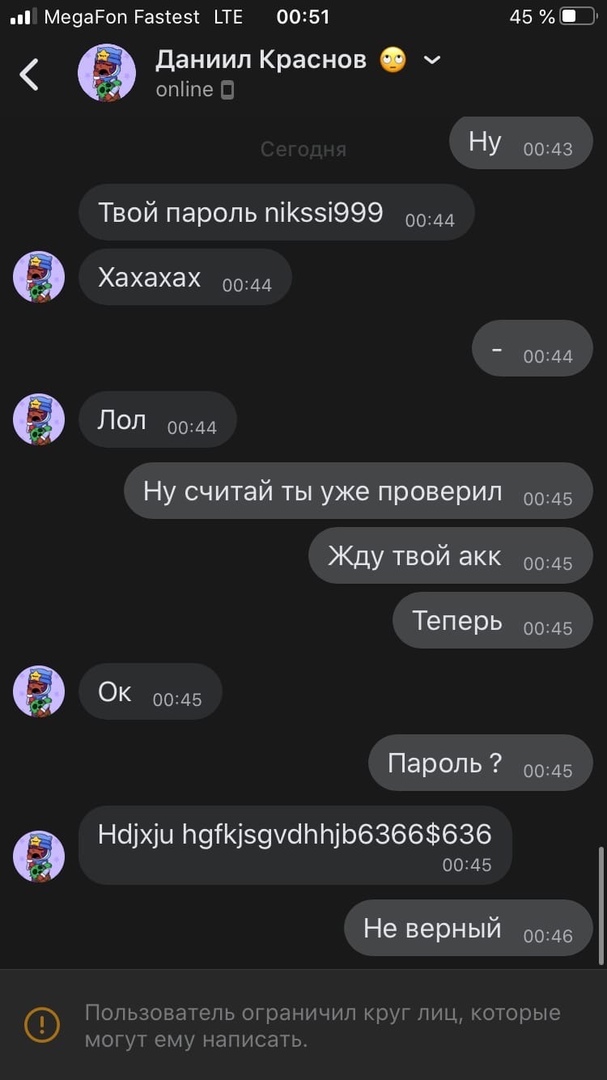
Task: Select the 'Жду твой акк' message
Action: point(451,556)
